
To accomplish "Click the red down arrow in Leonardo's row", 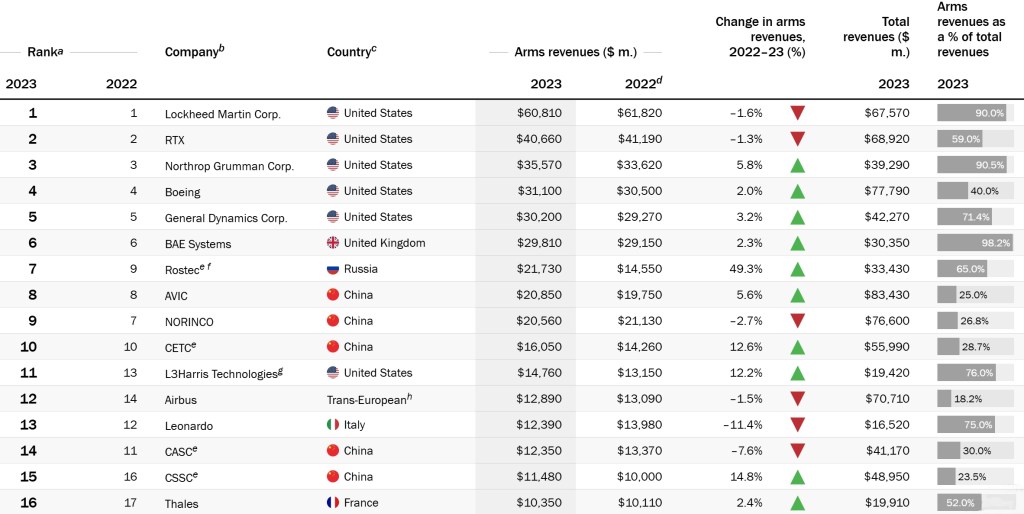I will (x=797, y=425).
